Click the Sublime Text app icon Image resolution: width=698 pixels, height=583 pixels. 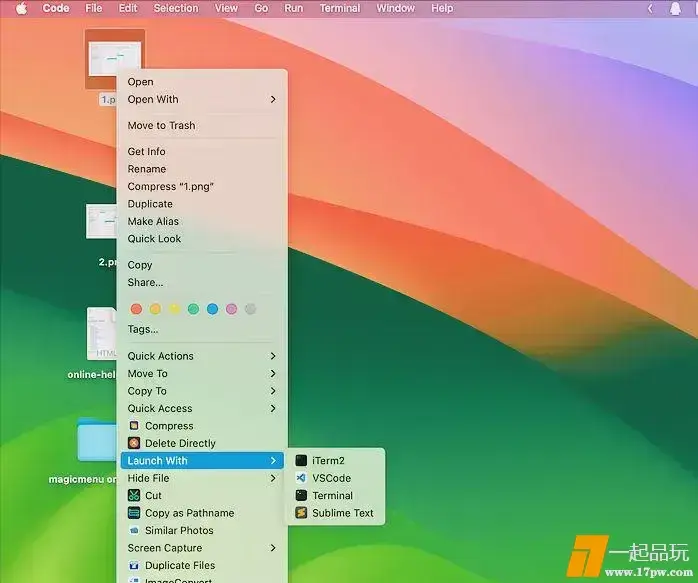[x=301, y=513]
